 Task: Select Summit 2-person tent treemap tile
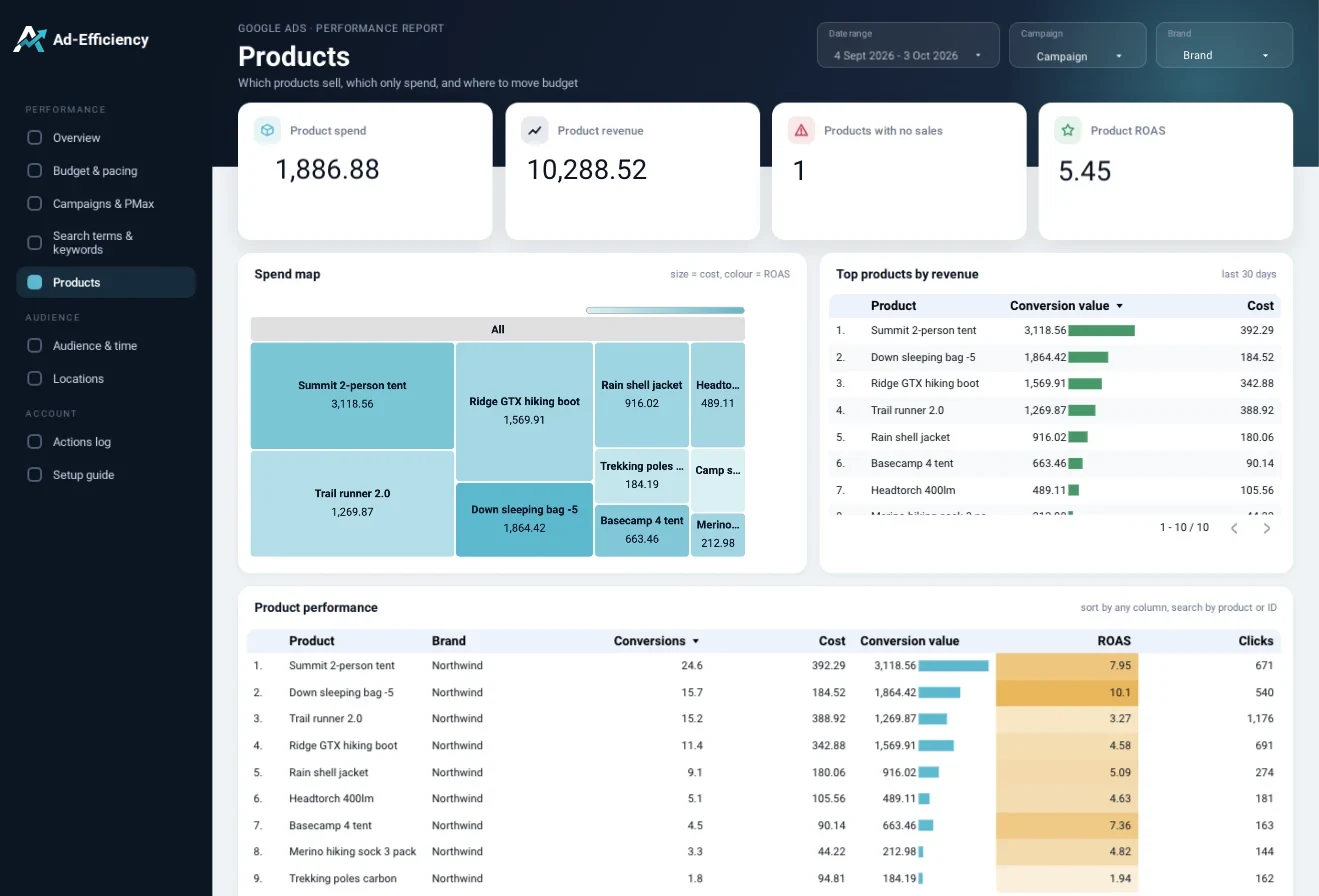point(352,396)
